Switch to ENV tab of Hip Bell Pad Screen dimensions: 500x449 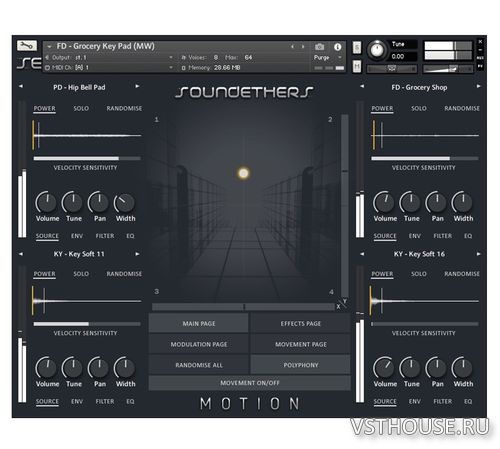[x=77, y=236]
